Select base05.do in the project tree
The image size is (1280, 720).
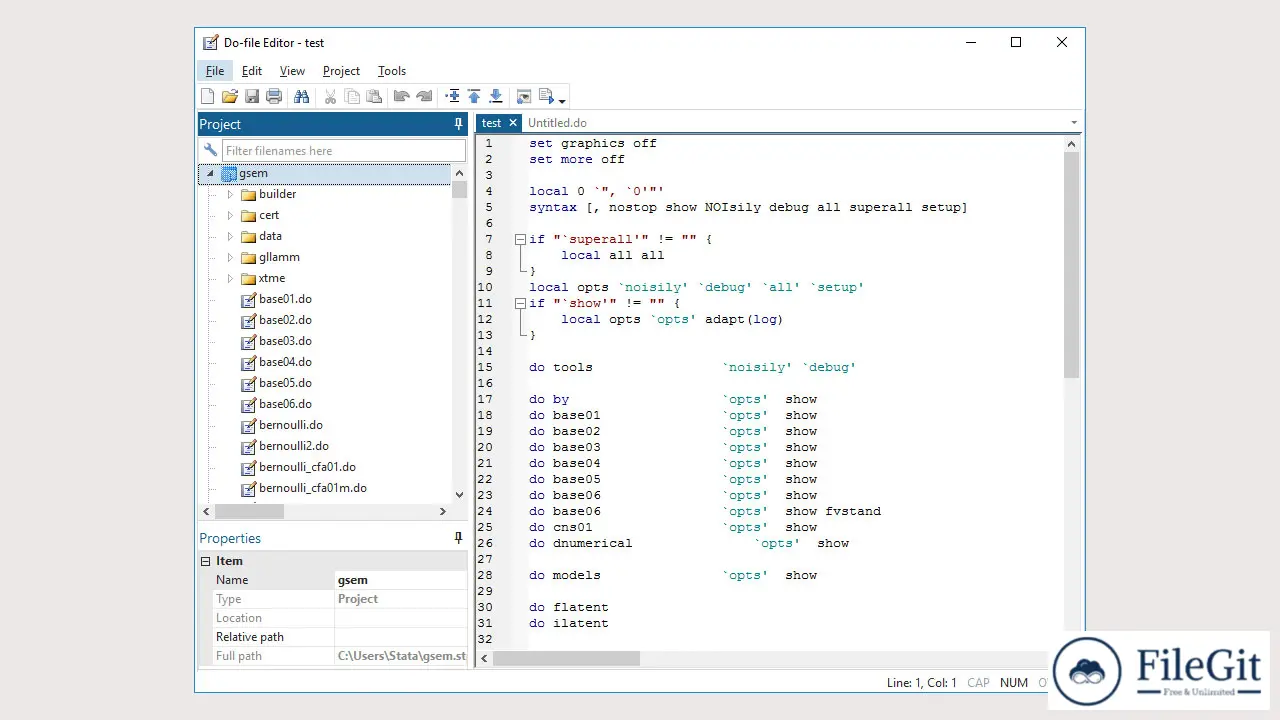click(285, 383)
